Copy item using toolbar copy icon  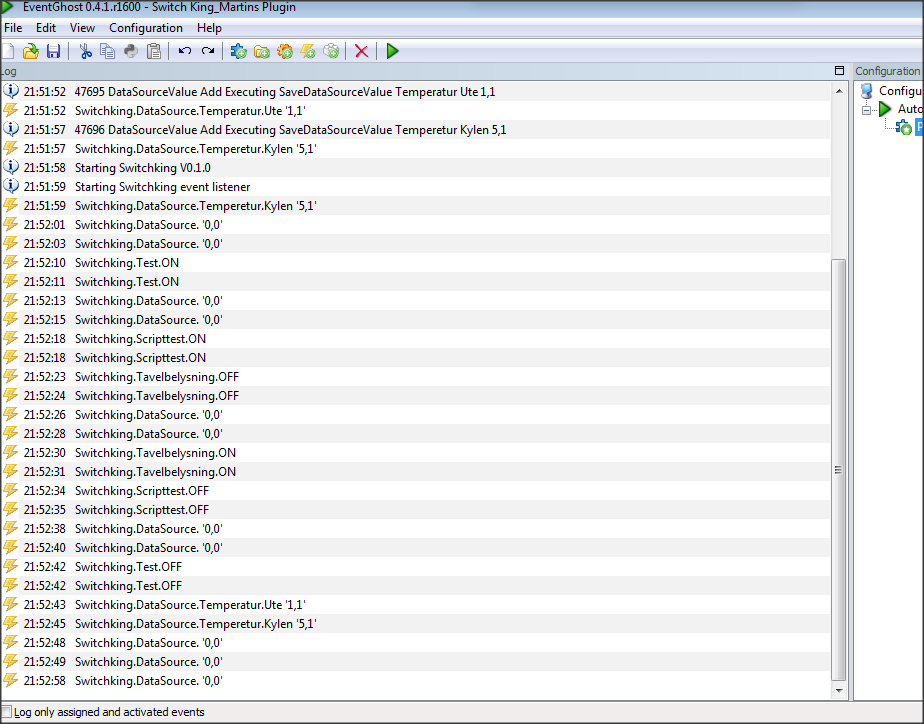tap(108, 51)
